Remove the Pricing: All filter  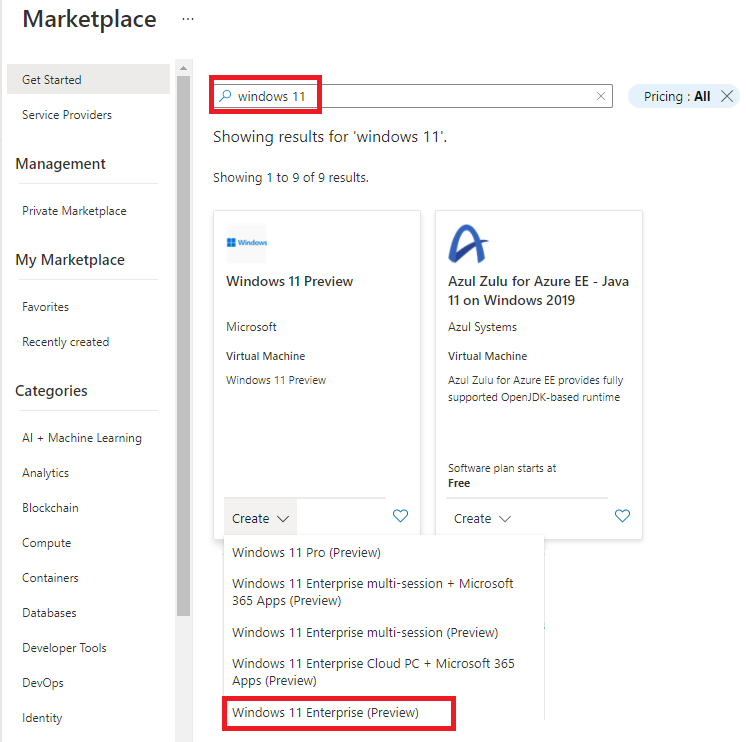tap(727, 96)
